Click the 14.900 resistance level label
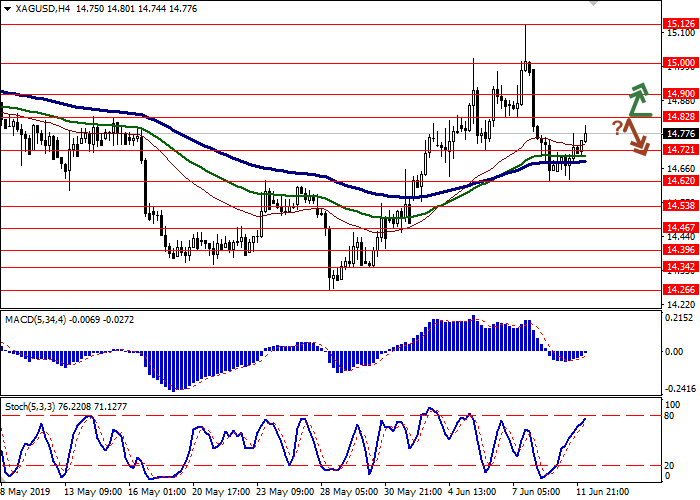 click(681, 94)
